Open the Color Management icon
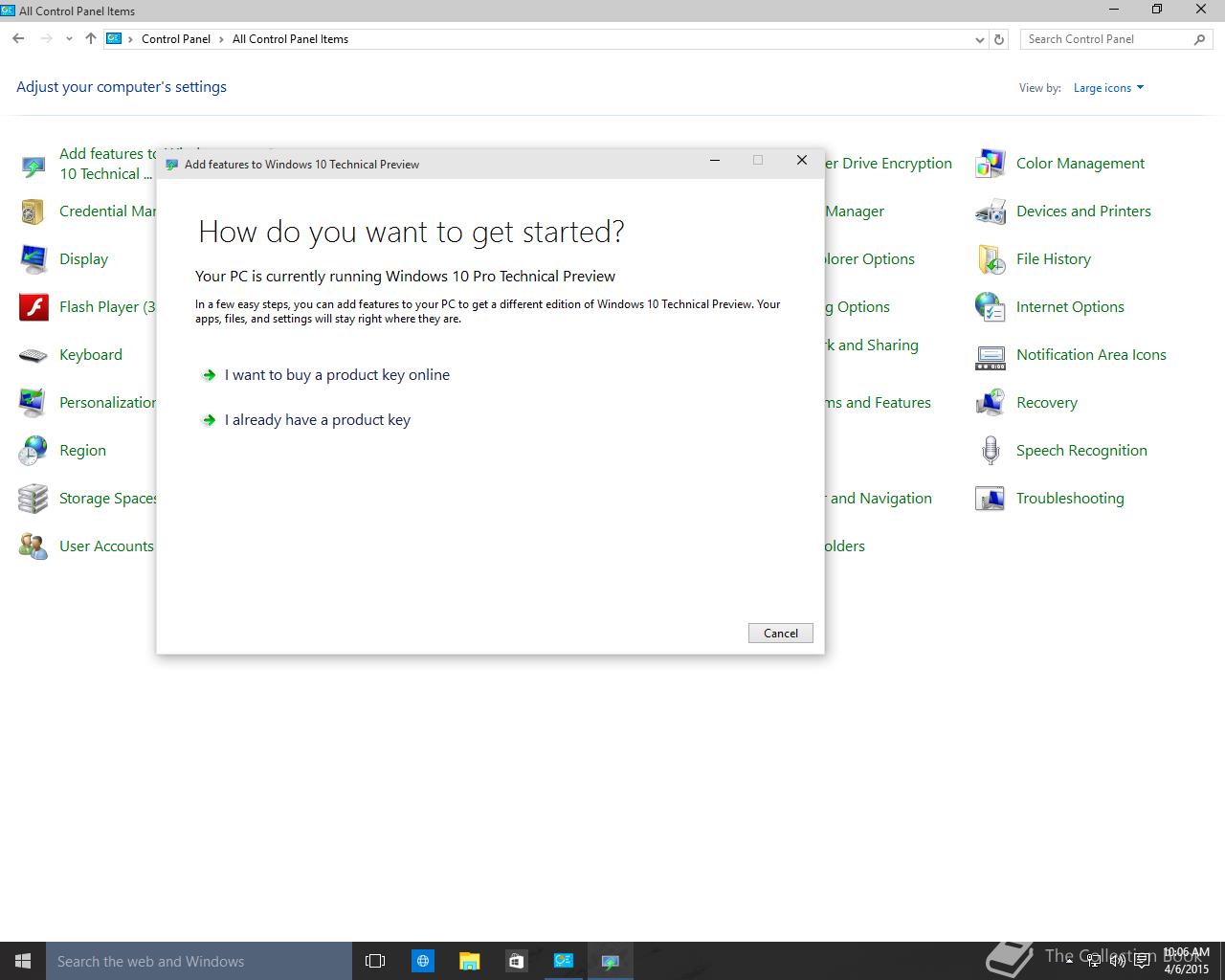Image resolution: width=1225 pixels, height=980 pixels. click(x=991, y=164)
